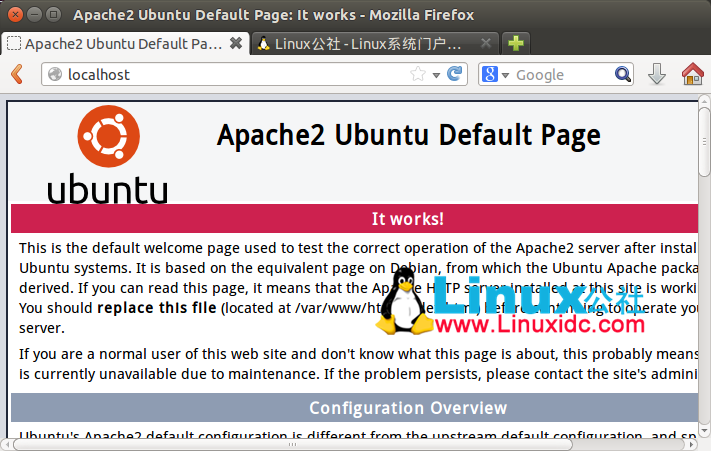Switch to the Linux公社 tab
This screenshot has width=711, height=451.
coord(375,44)
